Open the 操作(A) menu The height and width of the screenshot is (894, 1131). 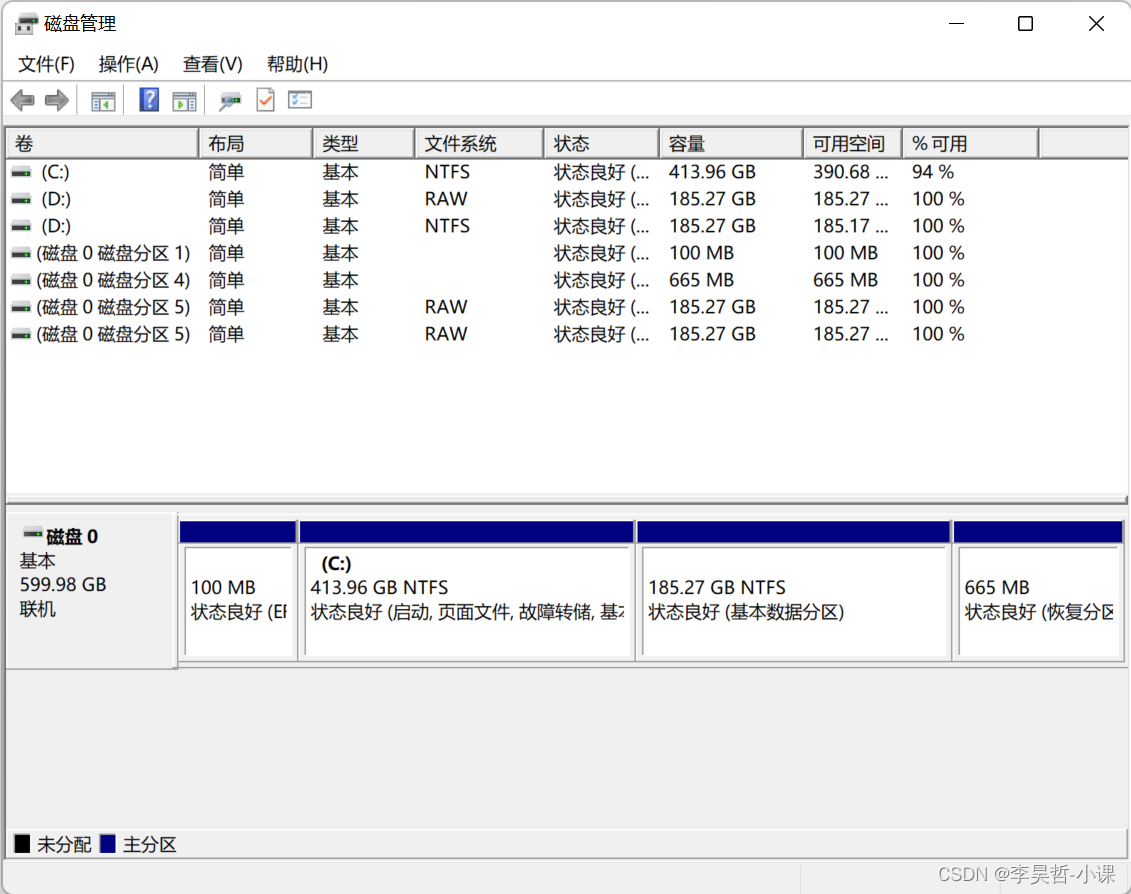coord(128,64)
